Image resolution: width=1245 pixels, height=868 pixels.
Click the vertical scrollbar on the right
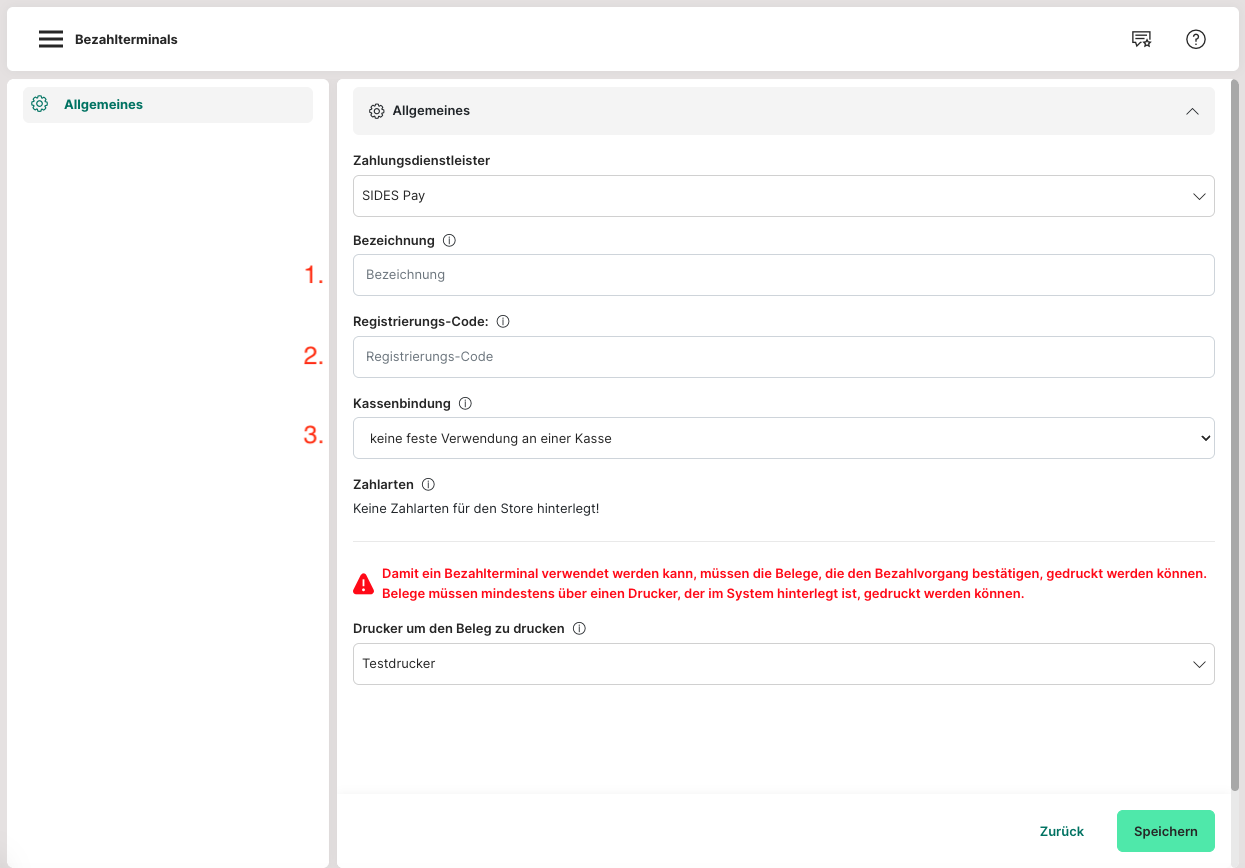click(x=1236, y=430)
